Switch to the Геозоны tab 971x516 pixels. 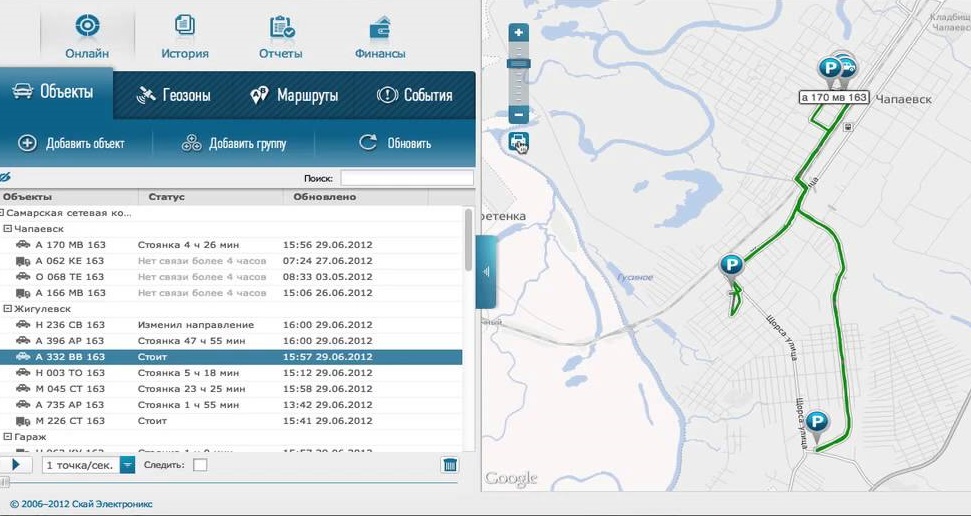click(x=173, y=95)
